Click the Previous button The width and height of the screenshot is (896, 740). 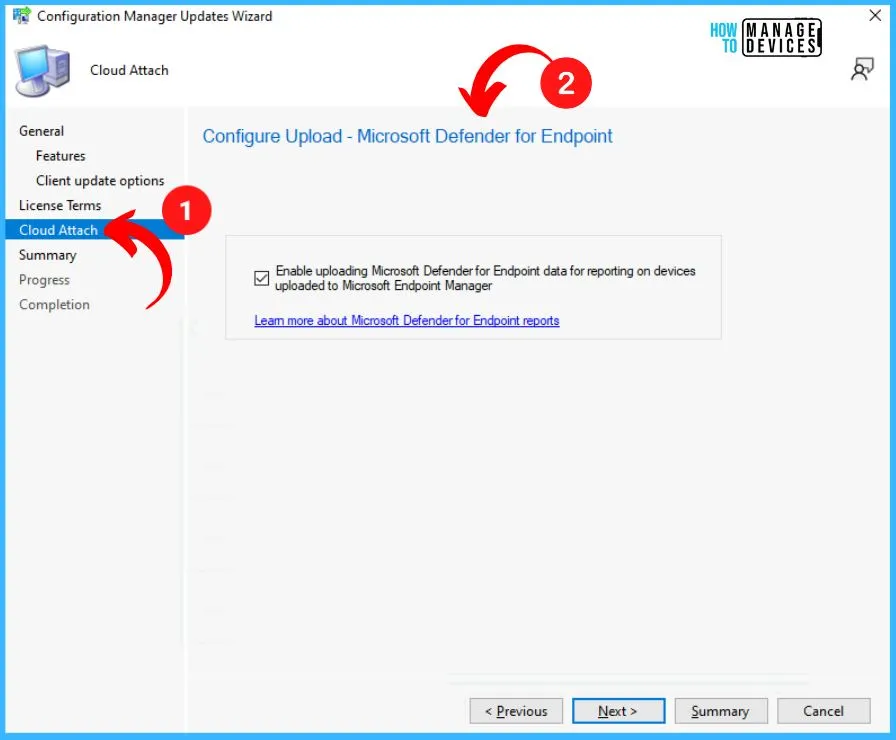516,711
